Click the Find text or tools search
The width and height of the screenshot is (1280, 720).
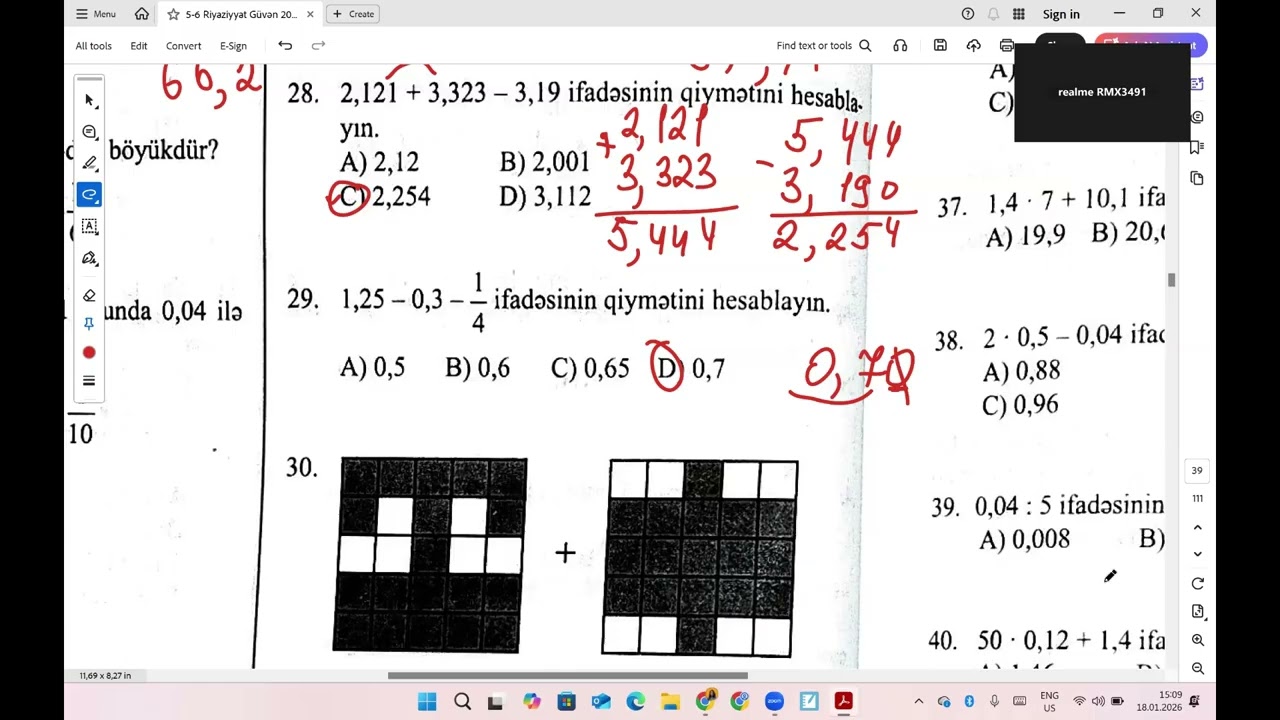[824, 46]
